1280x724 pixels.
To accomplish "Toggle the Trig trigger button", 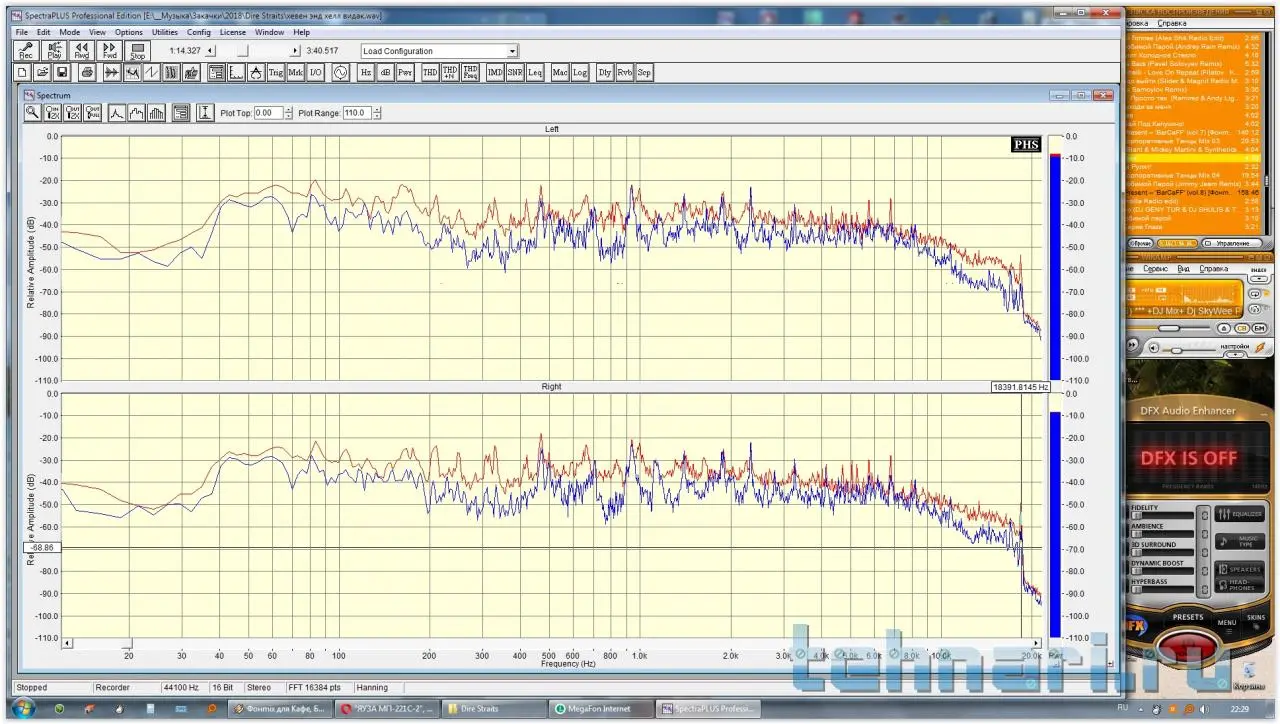I will tap(275, 73).
